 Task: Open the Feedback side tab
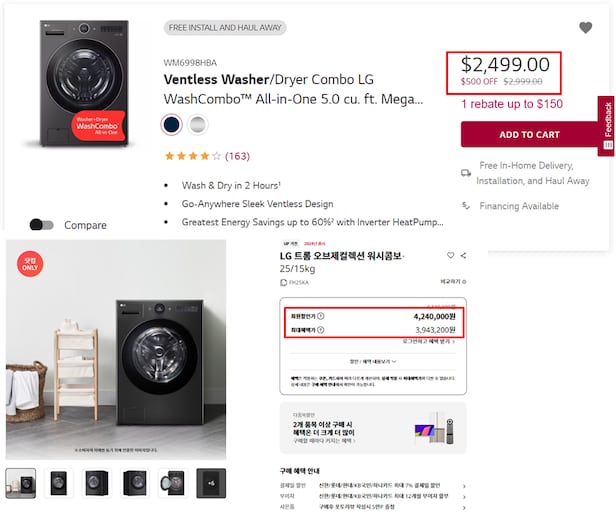607,125
